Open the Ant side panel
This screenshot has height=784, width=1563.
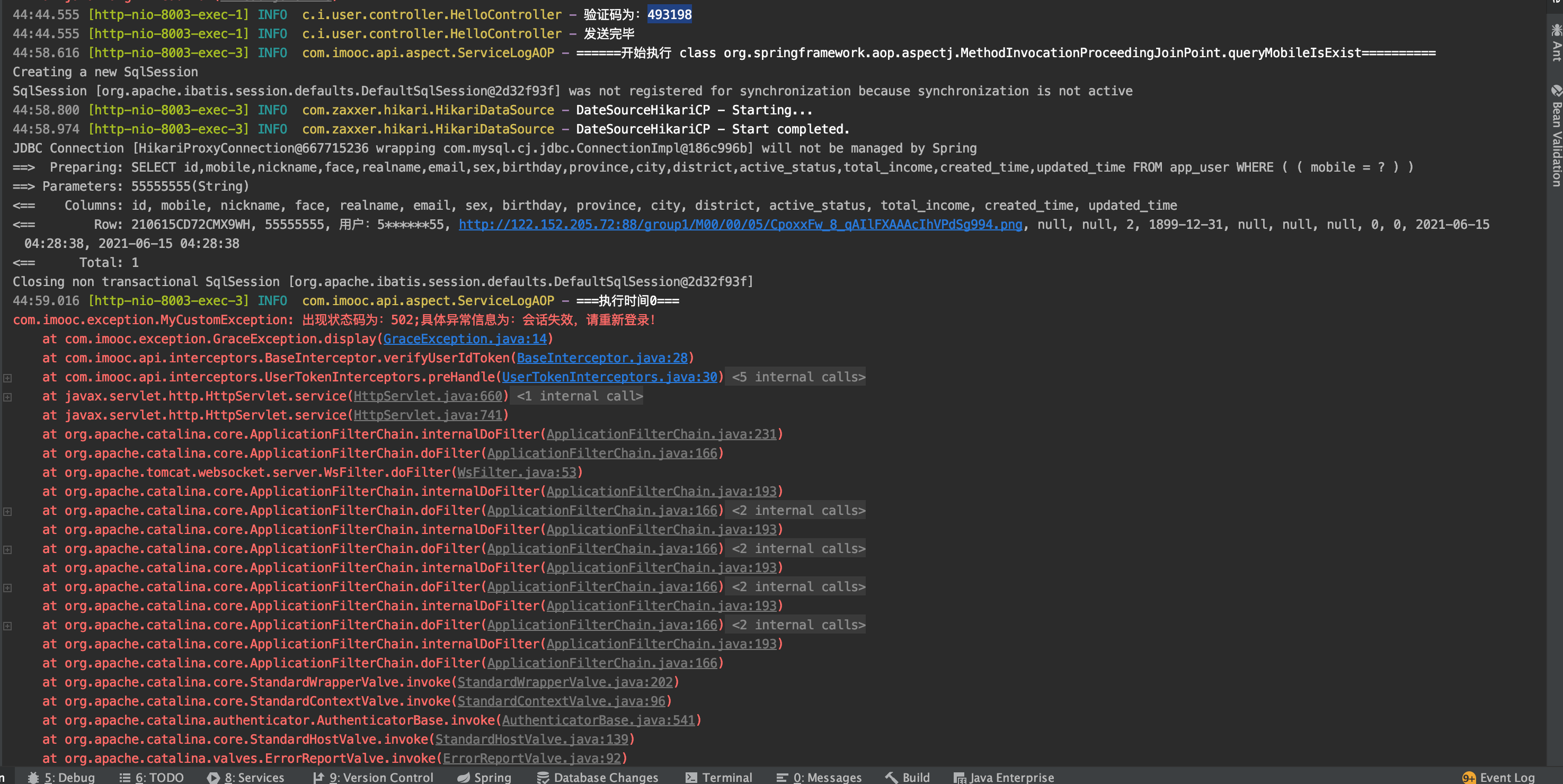click(x=1556, y=42)
